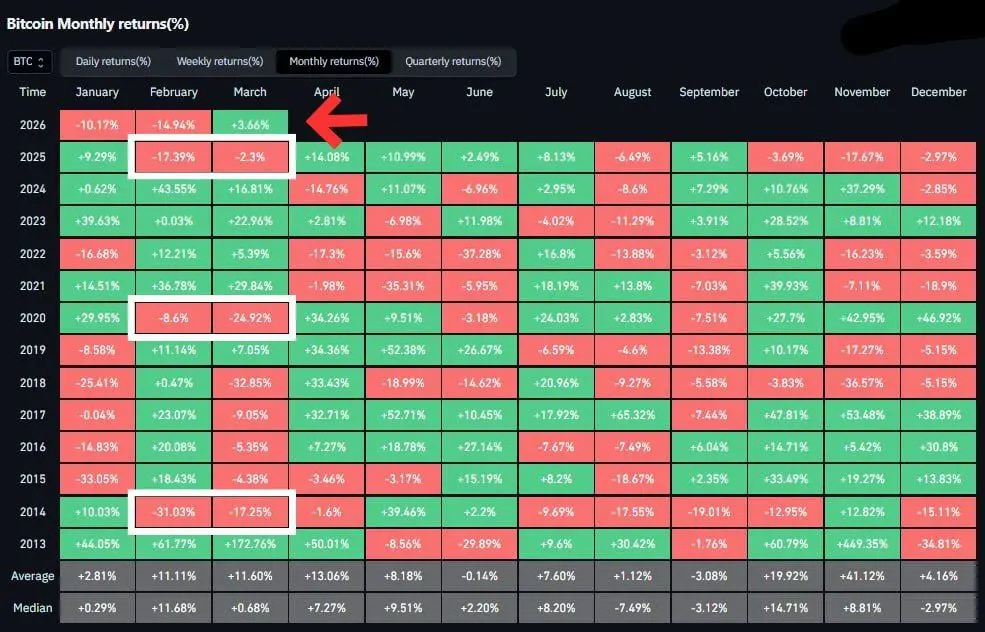Click the 2025 March cell -2.3%
985x632 pixels.
click(x=250, y=157)
